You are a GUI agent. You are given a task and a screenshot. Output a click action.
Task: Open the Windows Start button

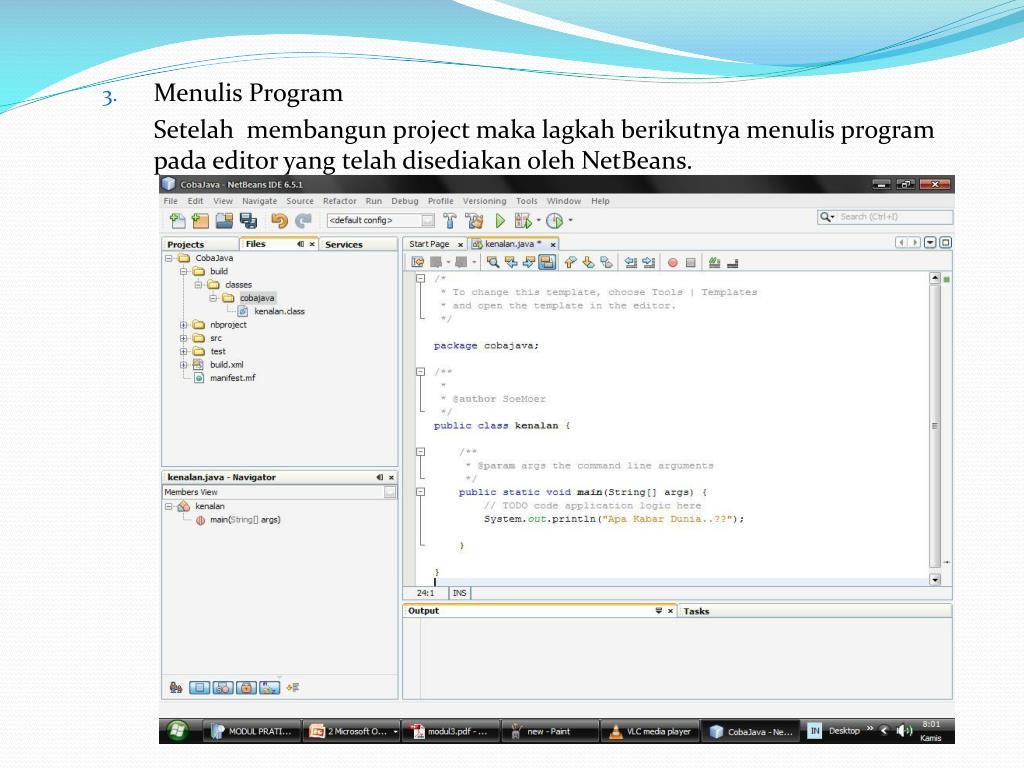[x=177, y=731]
